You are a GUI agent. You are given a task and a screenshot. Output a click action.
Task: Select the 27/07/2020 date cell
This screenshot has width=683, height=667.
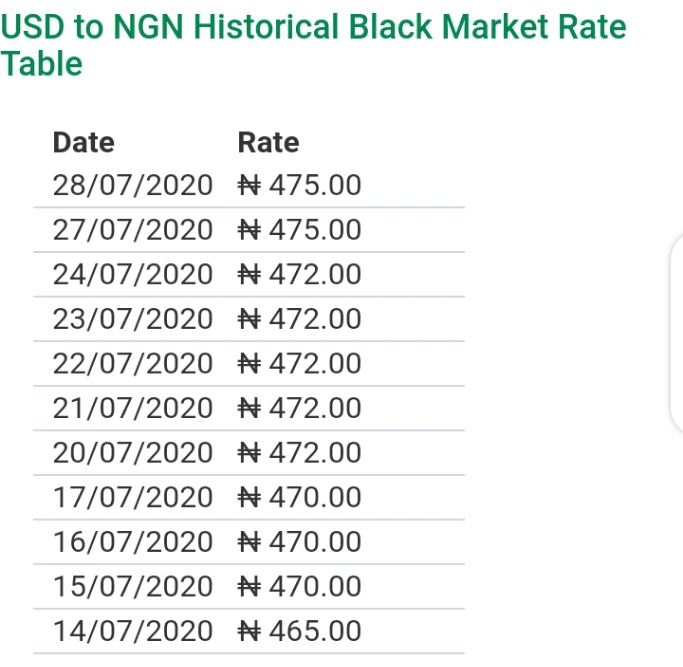click(133, 230)
